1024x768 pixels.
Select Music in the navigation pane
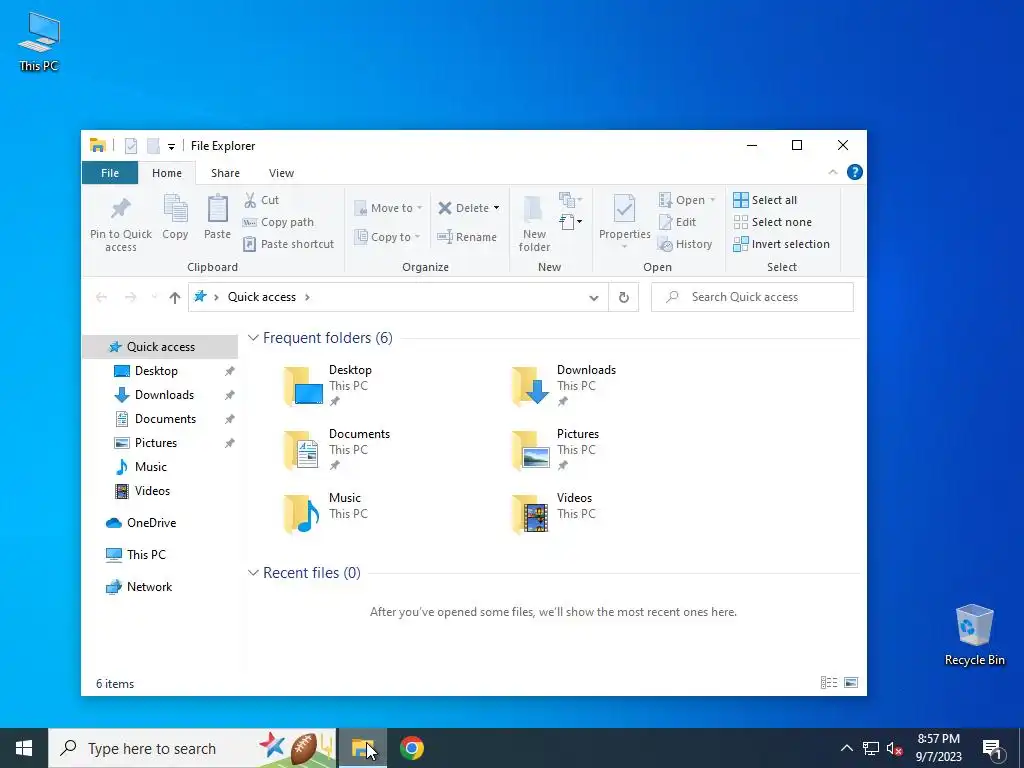150,467
